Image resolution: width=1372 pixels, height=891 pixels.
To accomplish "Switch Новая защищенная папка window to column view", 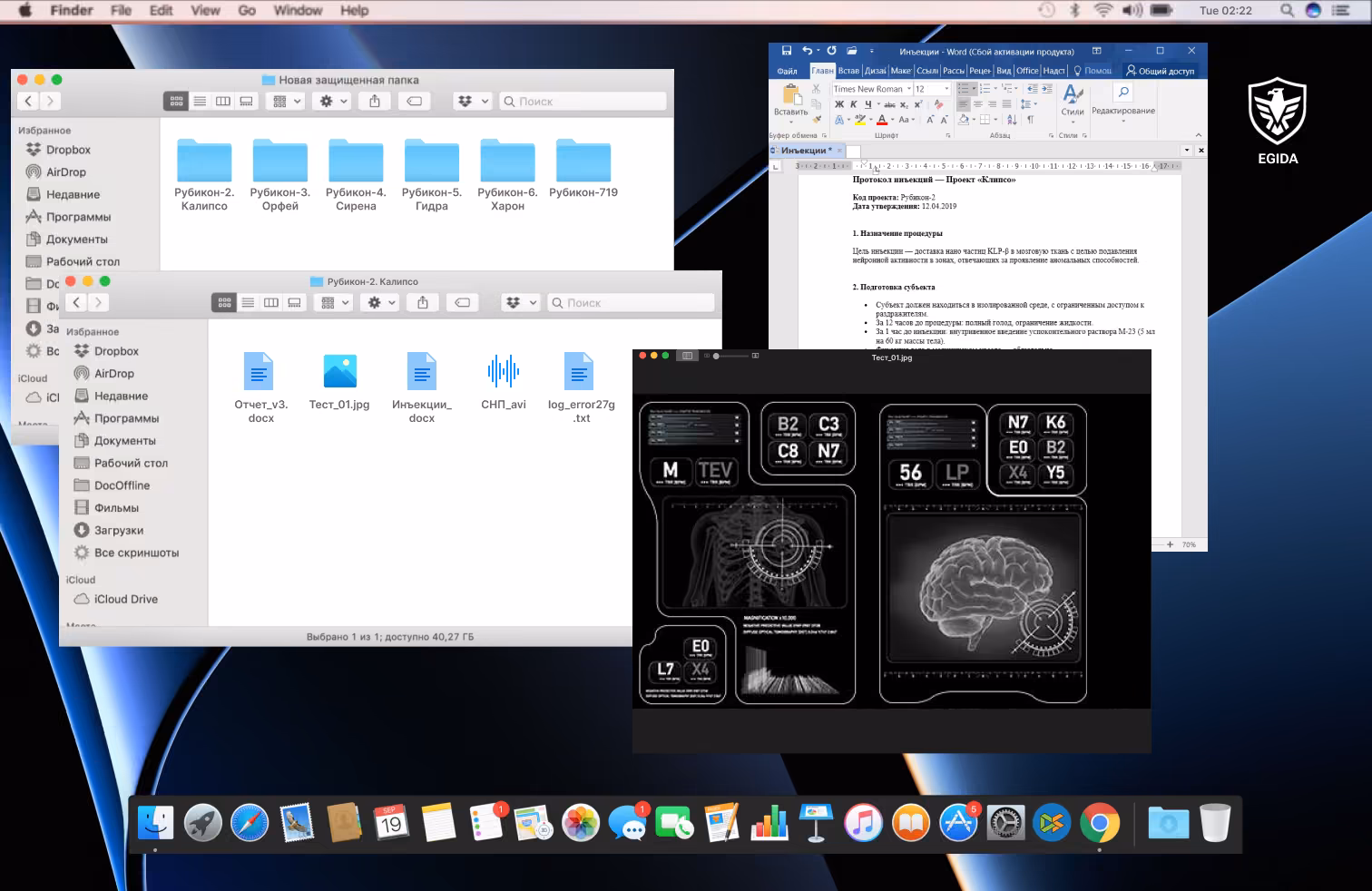I will pyautogui.click(x=223, y=101).
